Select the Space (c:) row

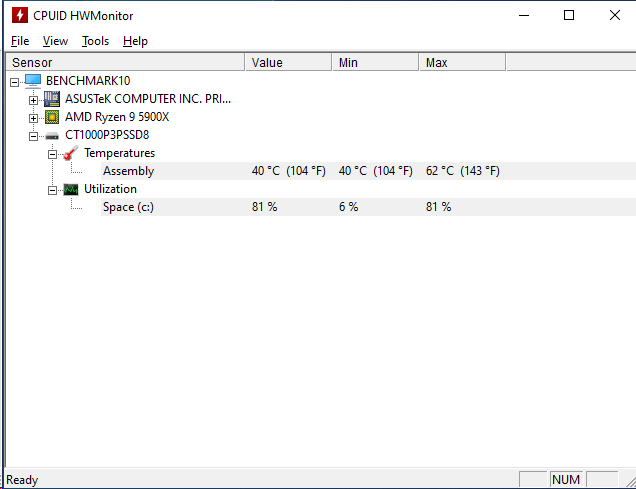pos(368,207)
